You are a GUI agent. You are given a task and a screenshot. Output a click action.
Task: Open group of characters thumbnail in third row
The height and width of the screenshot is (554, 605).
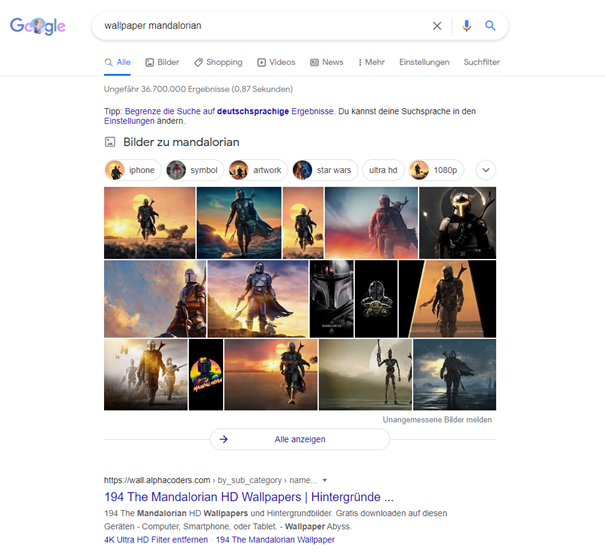pyautogui.click(x=146, y=375)
